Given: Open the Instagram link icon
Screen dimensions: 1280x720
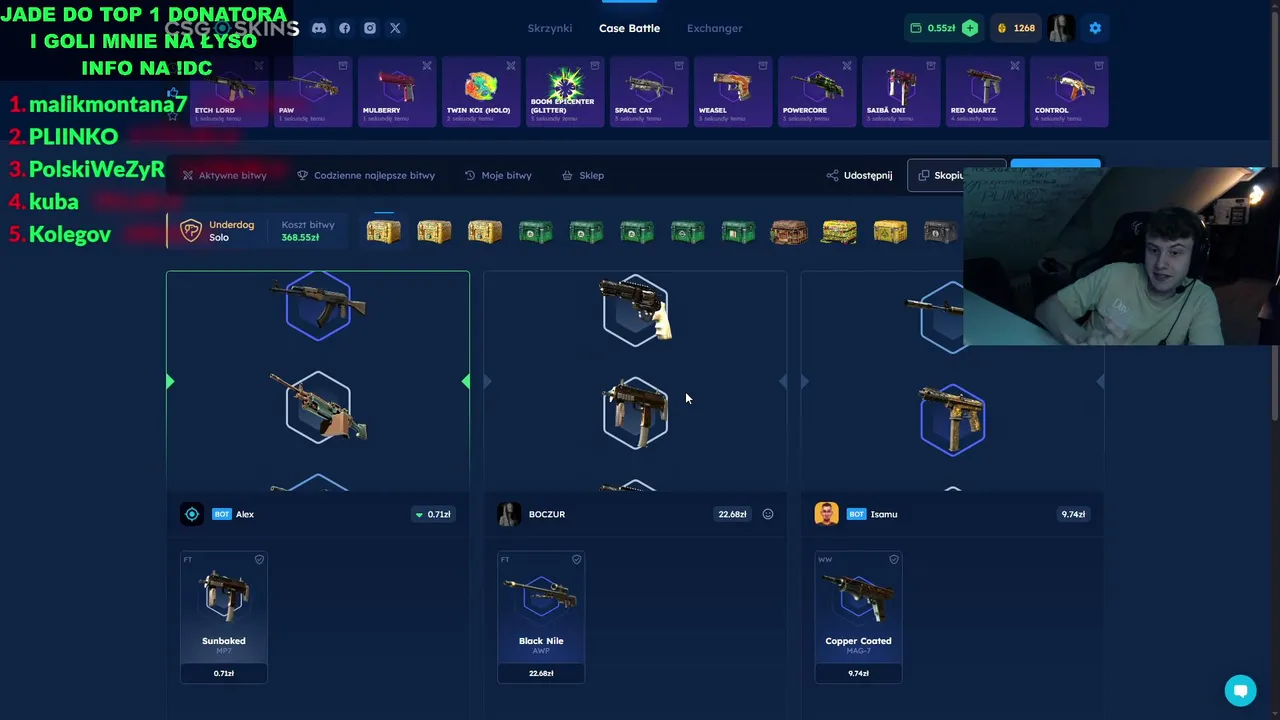Looking at the screenshot, I should click(370, 28).
